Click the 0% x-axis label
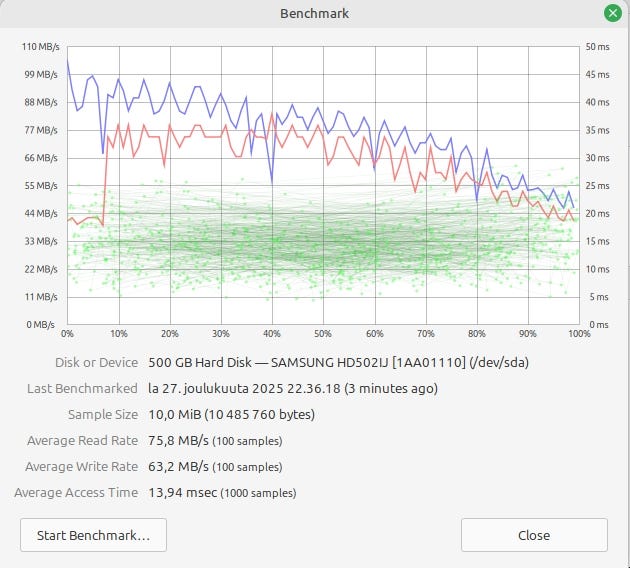The image size is (630, 568). click(x=68, y=334)
